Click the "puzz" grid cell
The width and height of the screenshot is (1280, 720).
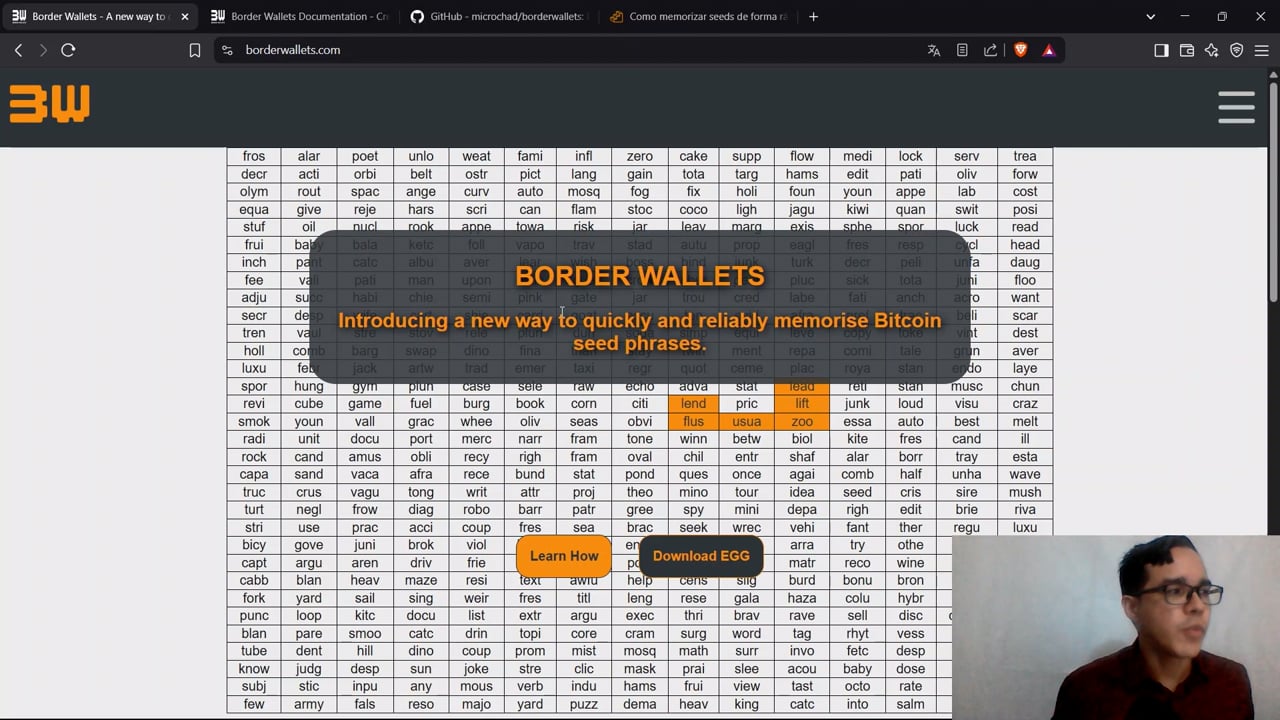(x=584, y=704)
